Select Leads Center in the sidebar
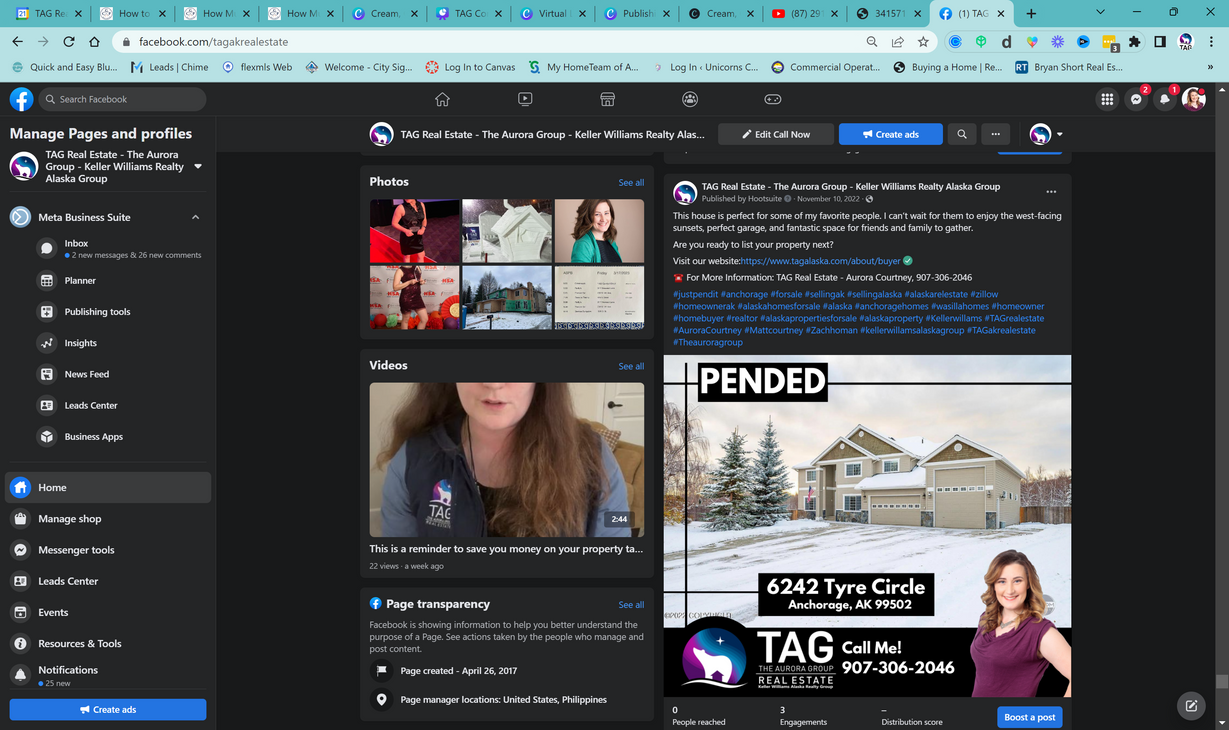 coord(68,581)
